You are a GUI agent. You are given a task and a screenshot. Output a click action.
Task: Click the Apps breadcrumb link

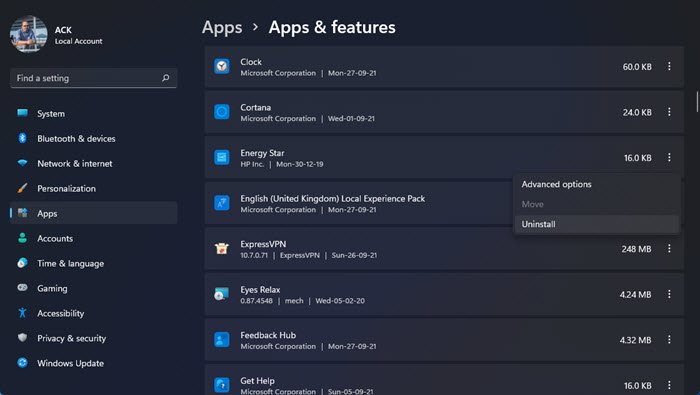pos(222,27)
